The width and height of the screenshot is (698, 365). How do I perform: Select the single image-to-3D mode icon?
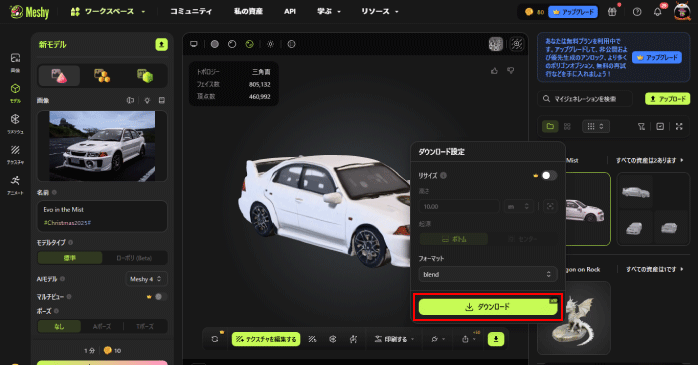59,76
